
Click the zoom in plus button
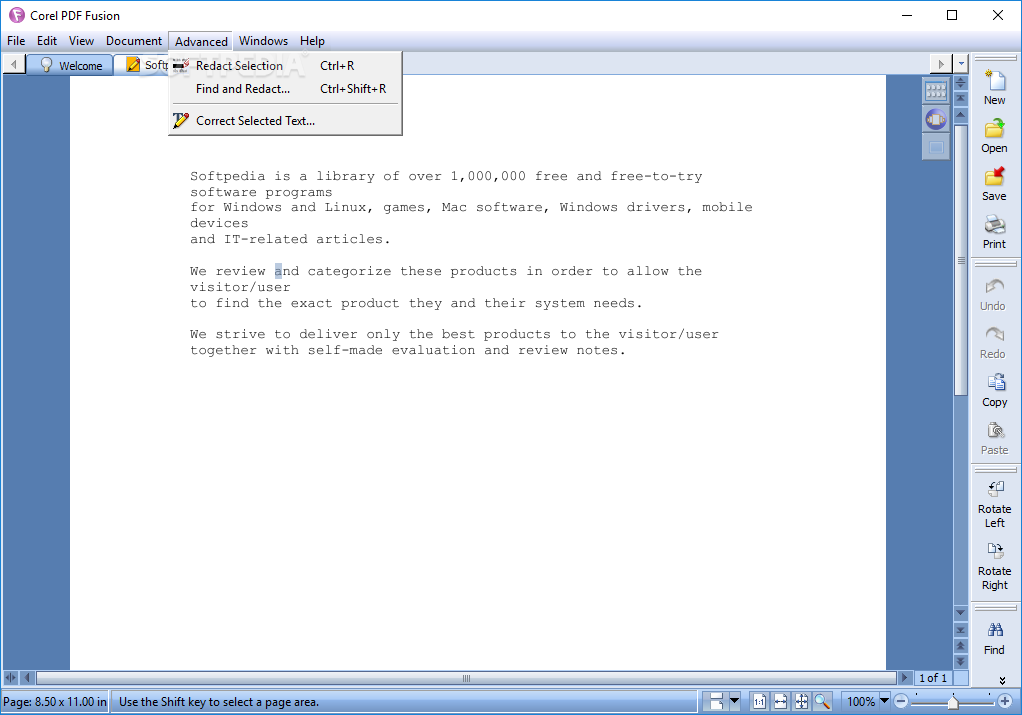[1004, 702]
